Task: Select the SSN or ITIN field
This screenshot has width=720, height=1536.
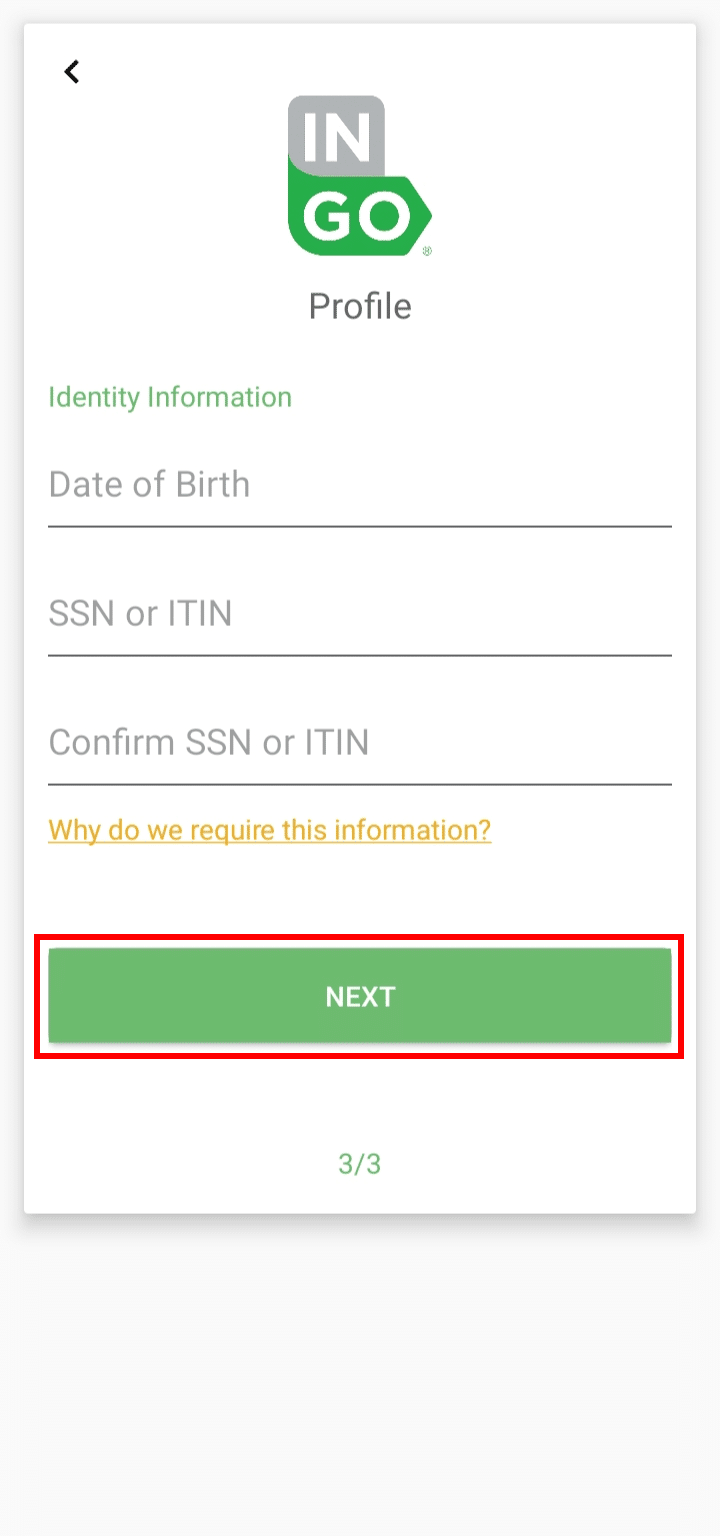Action: tap(359, 614)
